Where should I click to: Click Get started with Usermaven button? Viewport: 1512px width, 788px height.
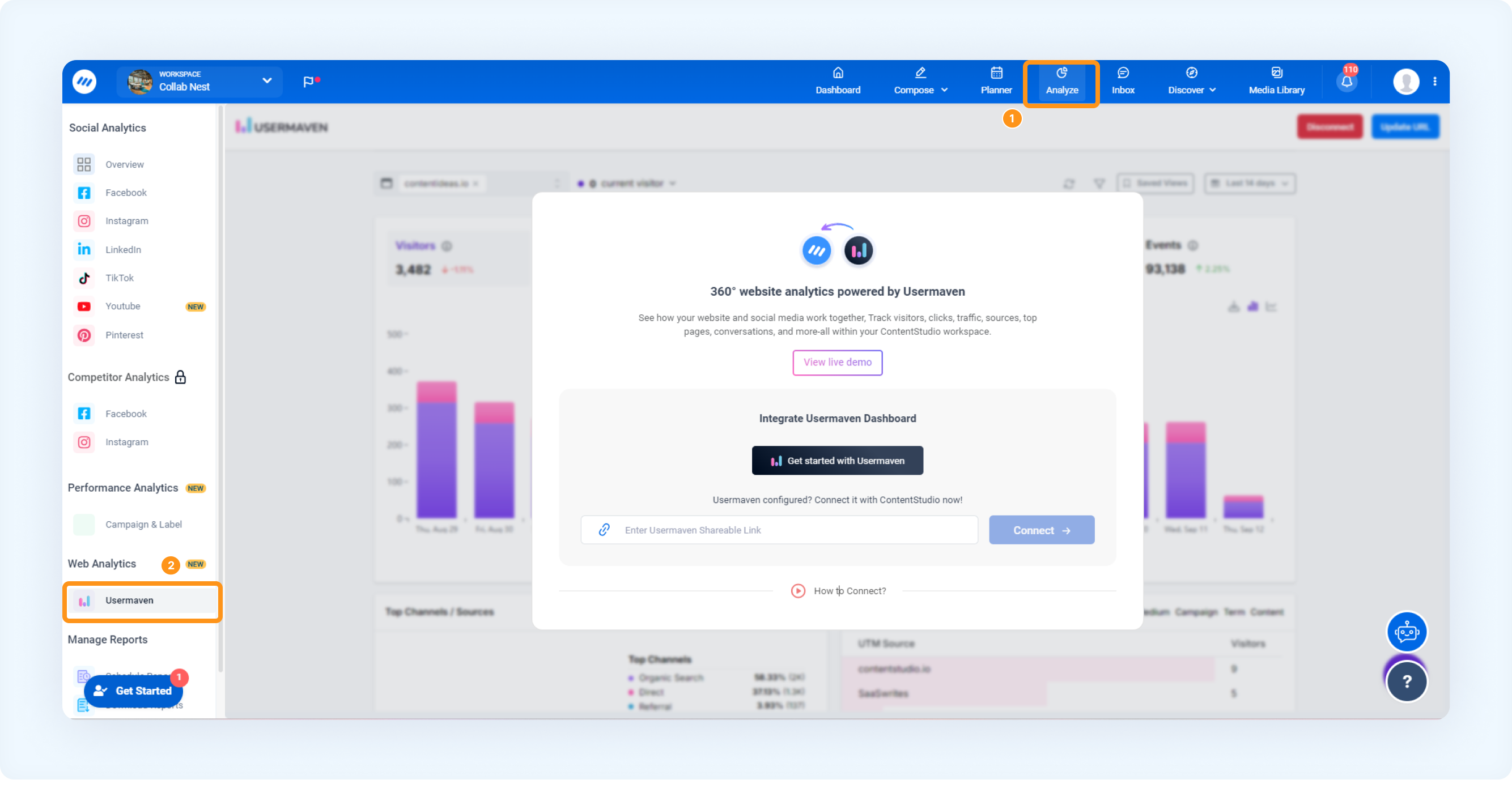(837, 461)
